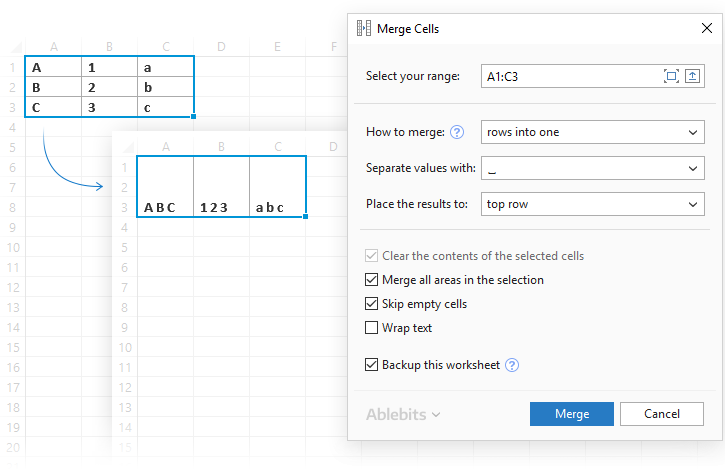Select cell containing 2 in source table
The width and height of the screenshot is (725, 469).
coord(109,87)
